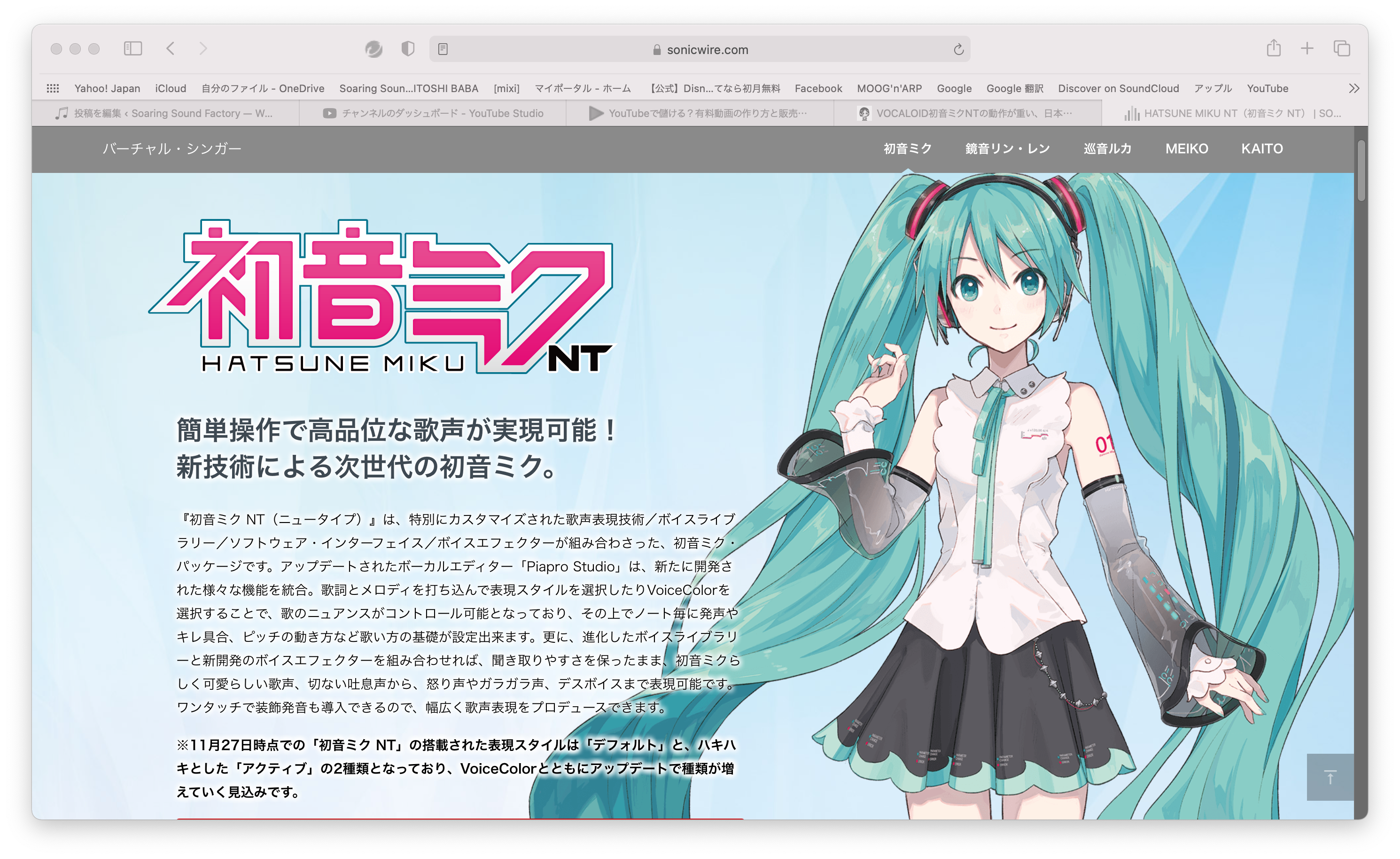1400x859 pixels.
Task: Open the privacy report shield icon
Action: 407,49
